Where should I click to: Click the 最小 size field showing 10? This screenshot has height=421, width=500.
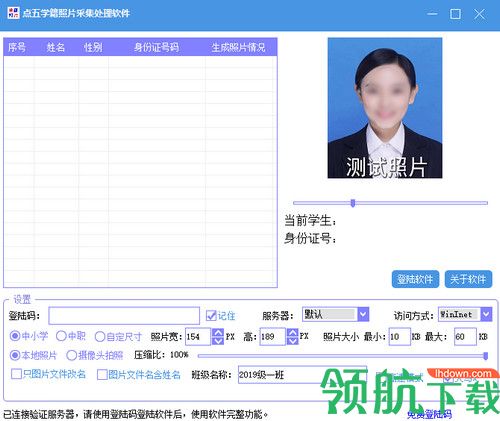point(399,336)
